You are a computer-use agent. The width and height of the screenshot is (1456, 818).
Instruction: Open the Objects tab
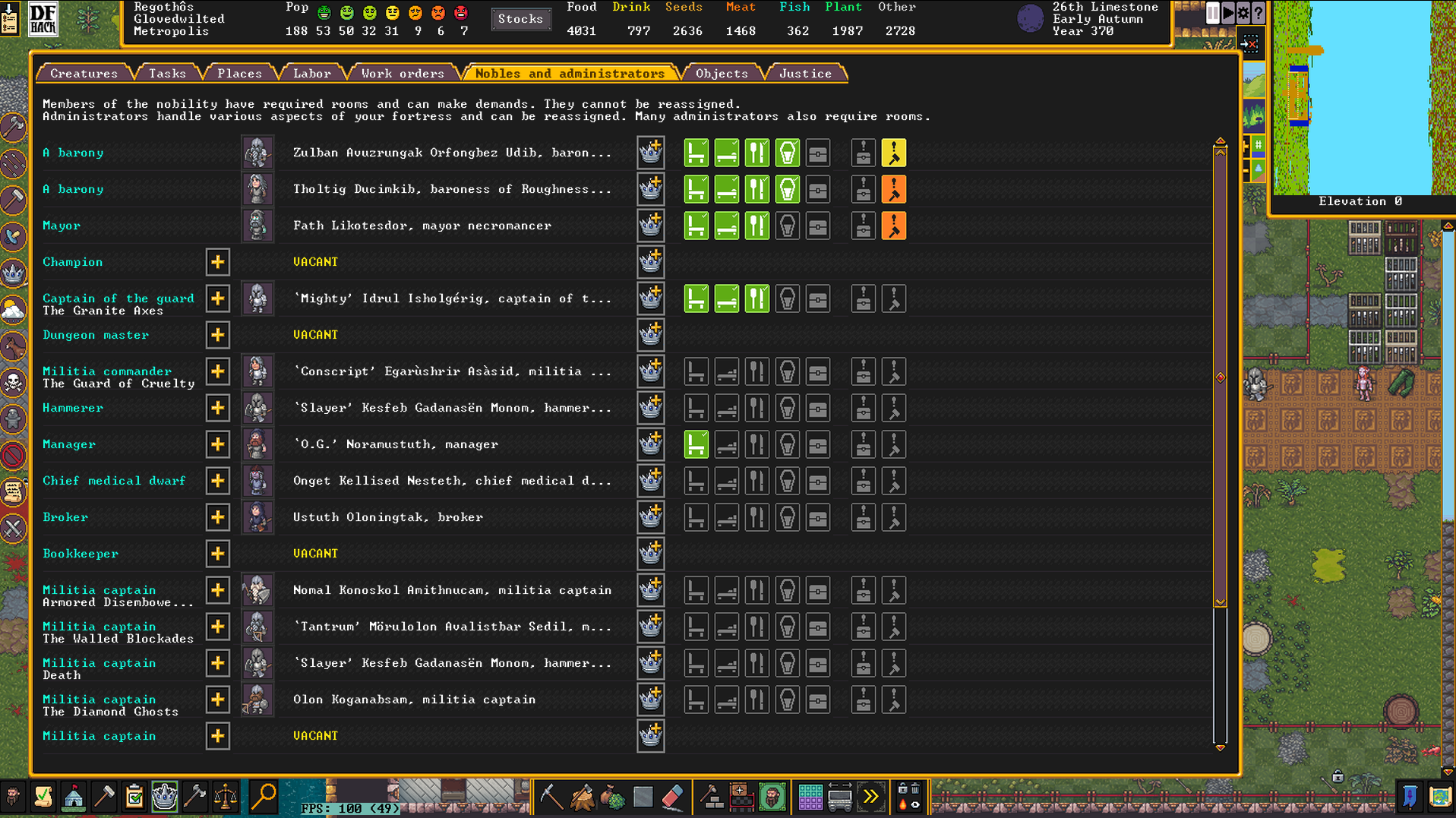(x=722, y=73)
